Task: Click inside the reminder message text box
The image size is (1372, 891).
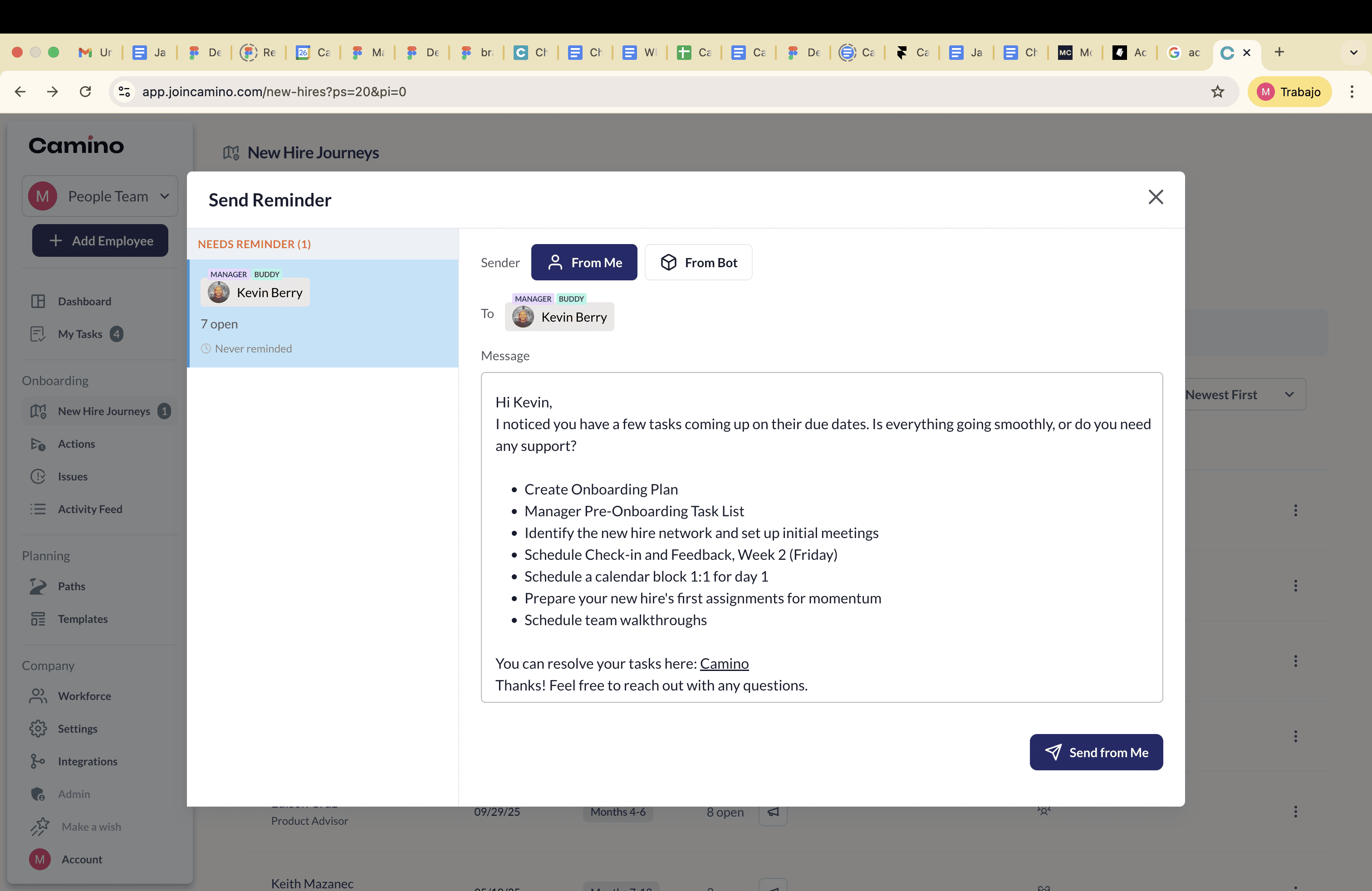Action: [822, 537]
